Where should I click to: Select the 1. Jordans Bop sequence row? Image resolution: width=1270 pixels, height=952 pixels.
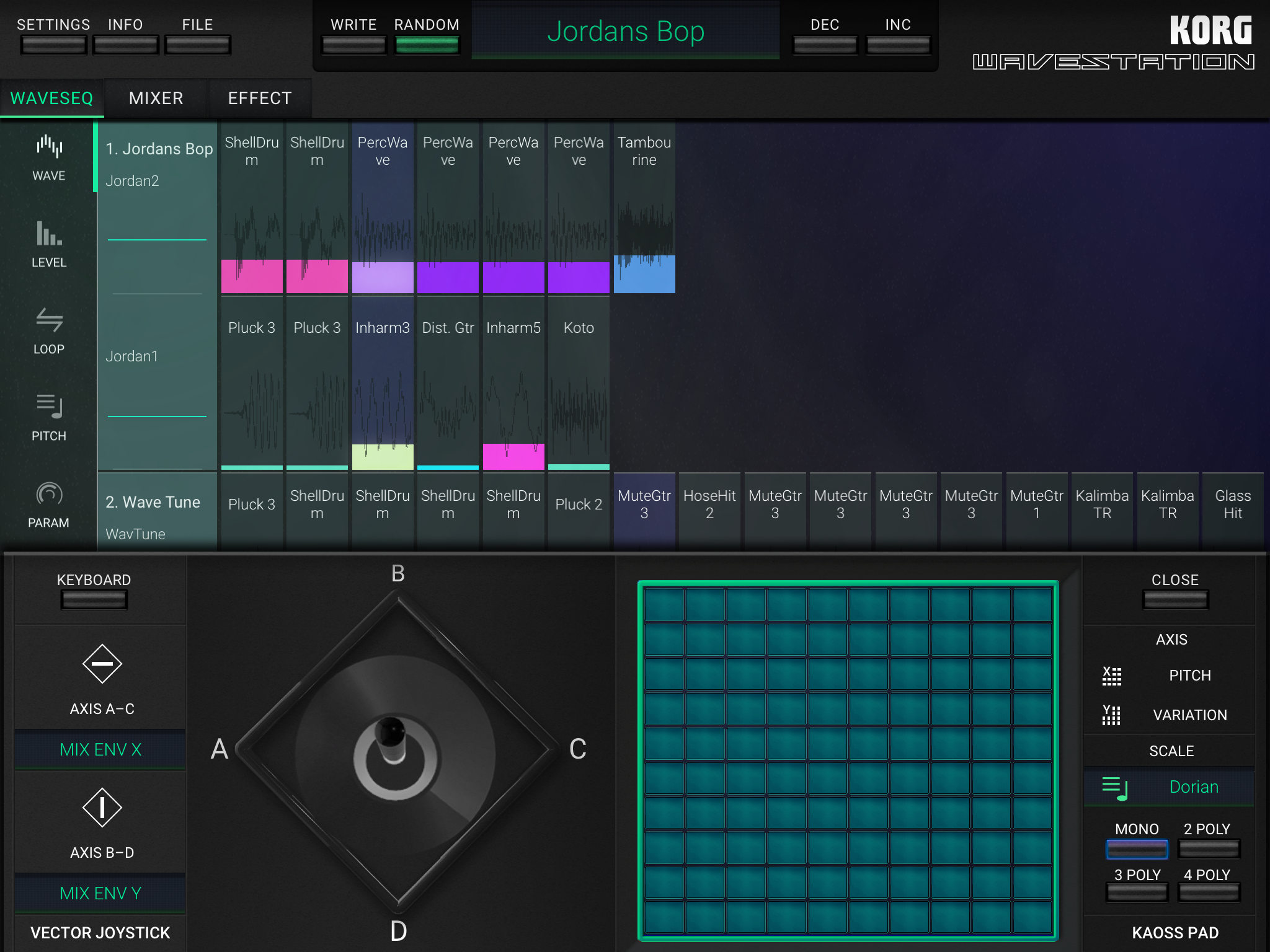(159, 149)
